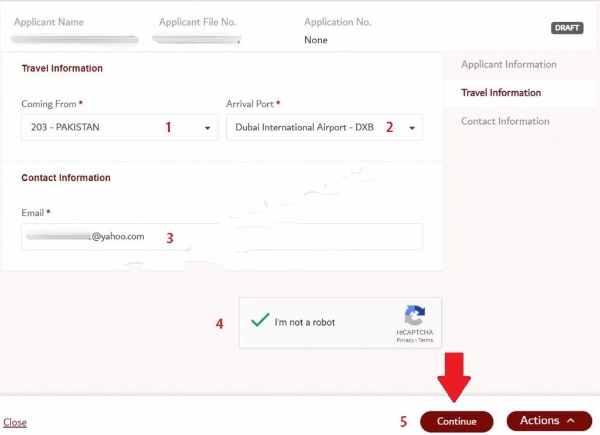Open the reCAPTCHA Terms link
600x435 pixels.
coord(426,340)
